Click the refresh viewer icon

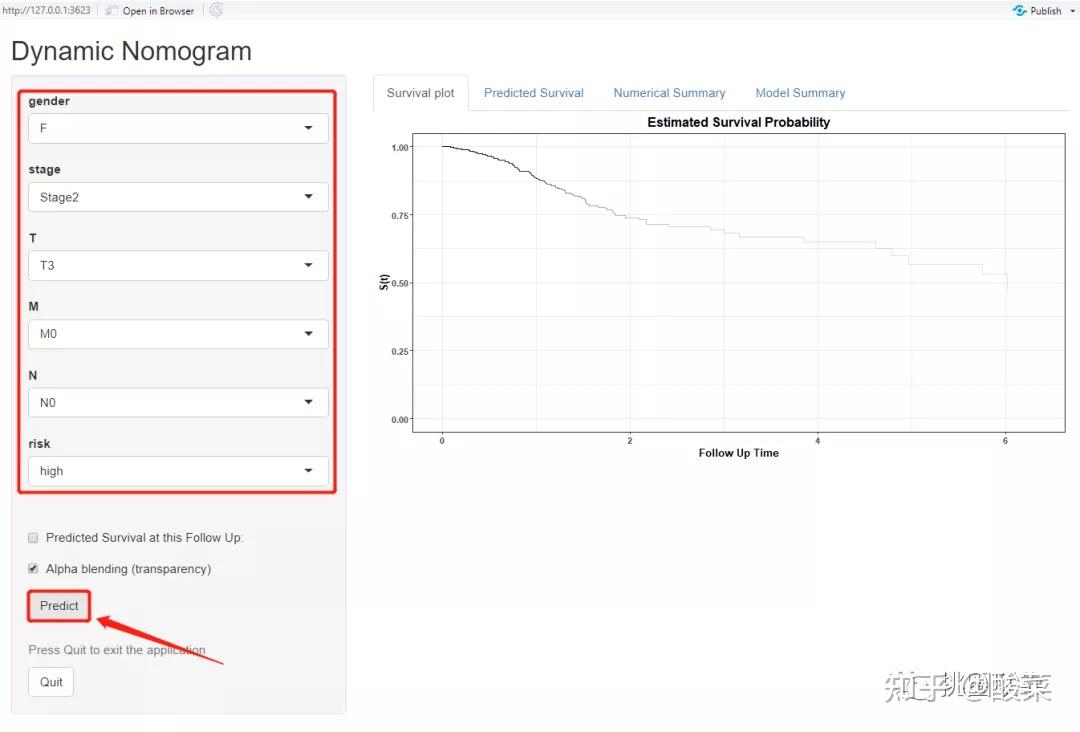[x=216, y=10]
